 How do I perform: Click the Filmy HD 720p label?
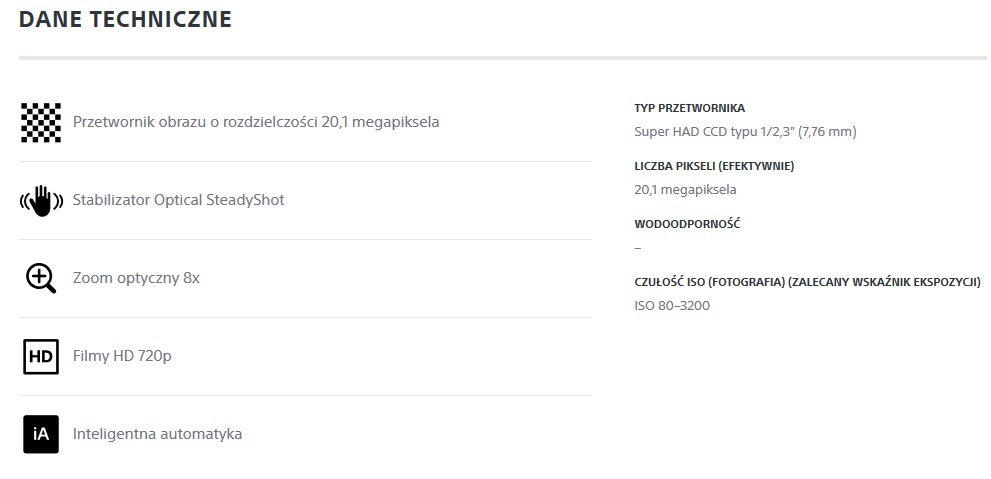click(123, 356)
